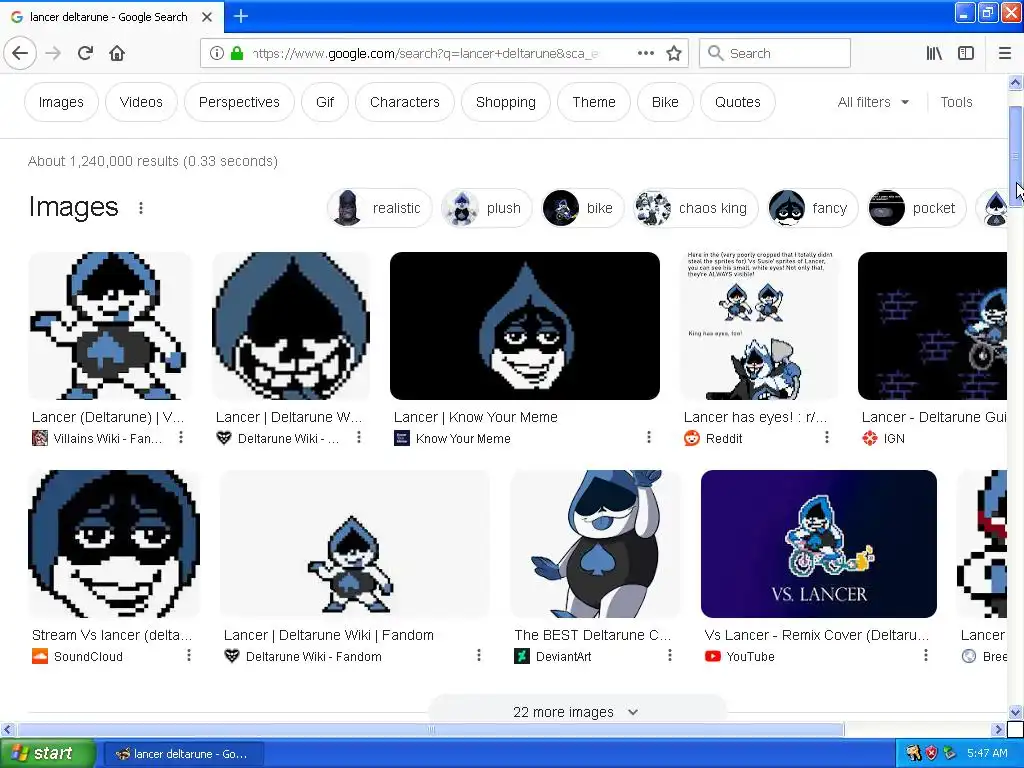Click the IGN source icon

870,438
